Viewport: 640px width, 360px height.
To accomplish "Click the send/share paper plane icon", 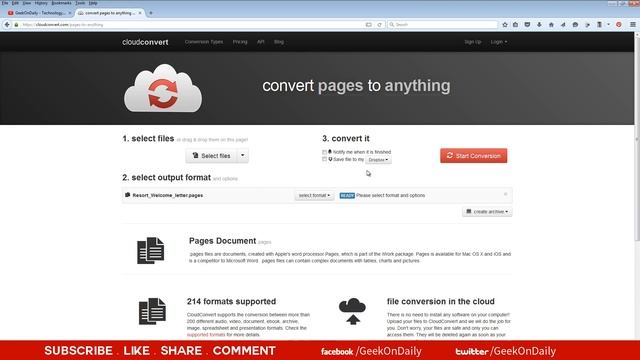I will (563, 24).
